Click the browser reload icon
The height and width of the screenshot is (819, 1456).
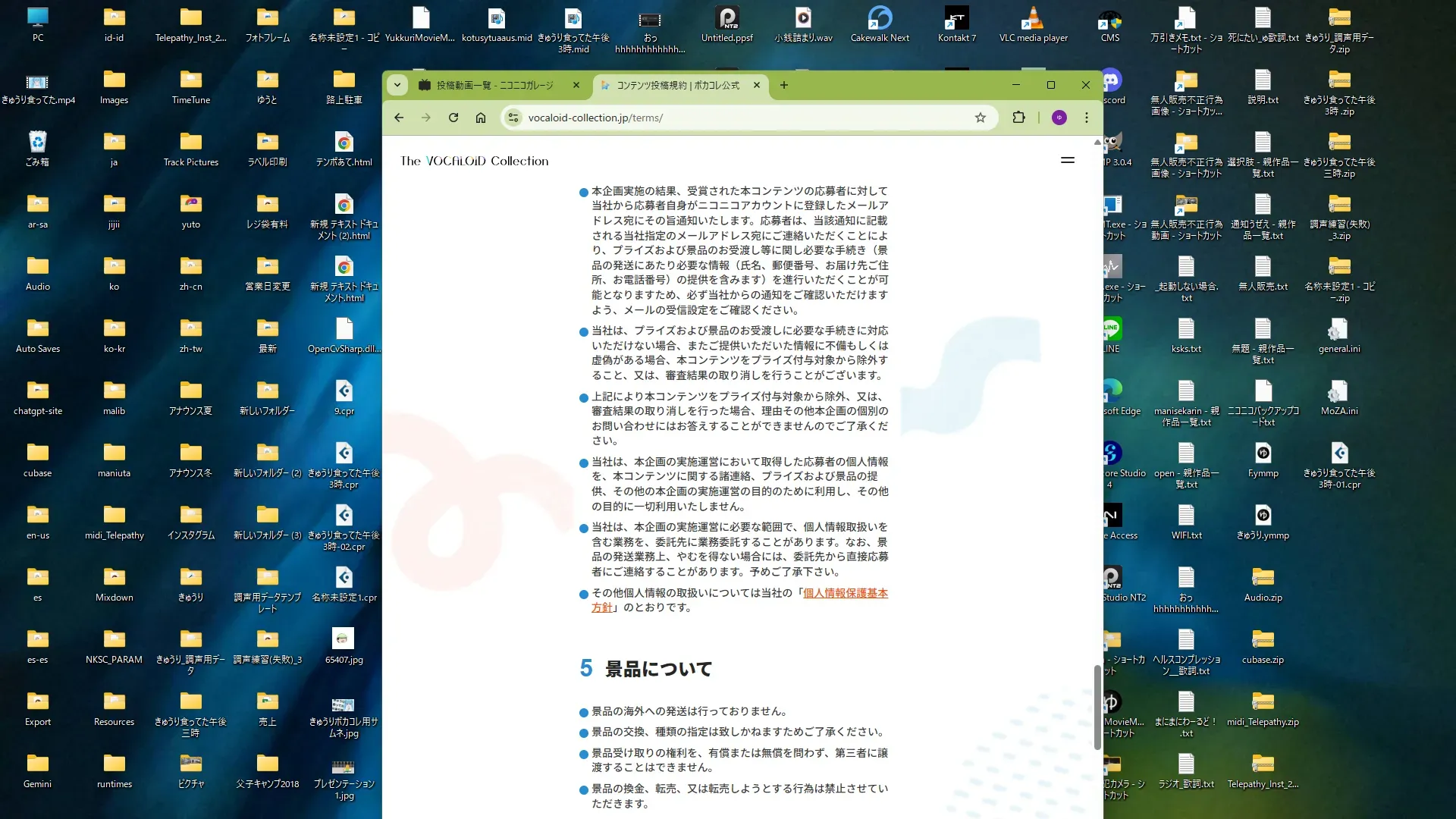click(453, 118)
